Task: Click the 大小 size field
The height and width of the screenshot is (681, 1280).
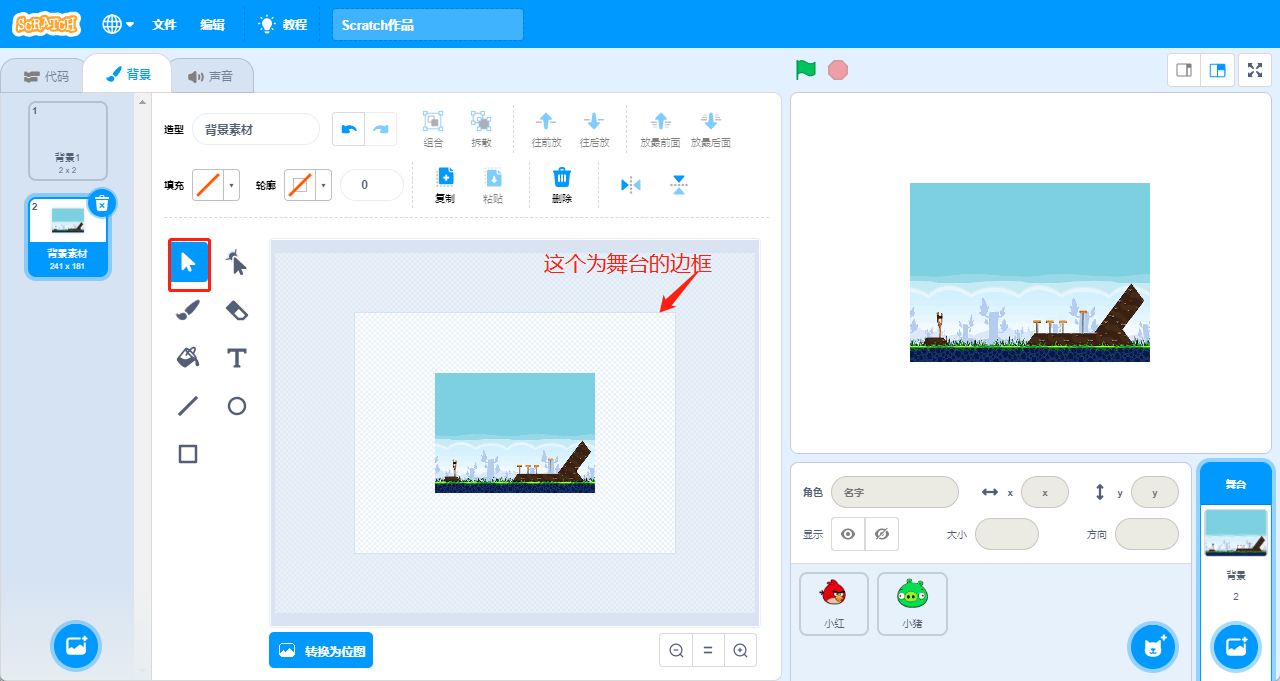Action: pyautogui.click(x=1006, y=534)
